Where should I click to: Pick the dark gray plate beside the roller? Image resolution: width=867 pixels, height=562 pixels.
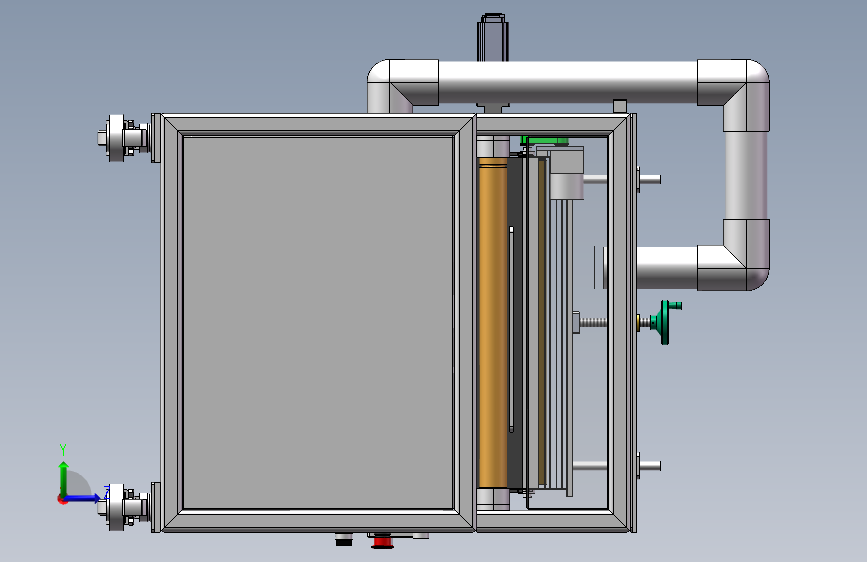coord(515,323)
